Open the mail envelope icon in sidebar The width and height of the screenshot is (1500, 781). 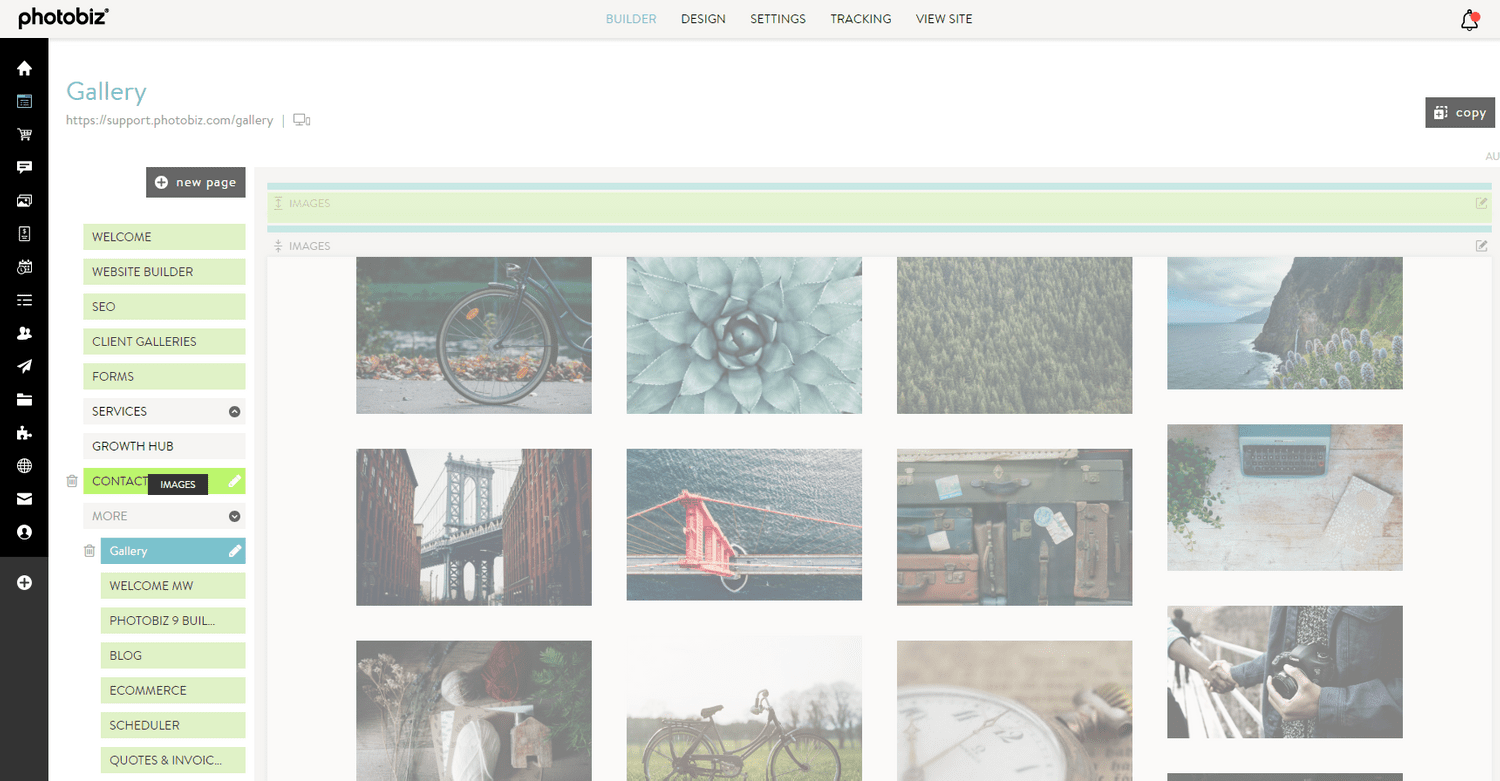click(24, 499)
